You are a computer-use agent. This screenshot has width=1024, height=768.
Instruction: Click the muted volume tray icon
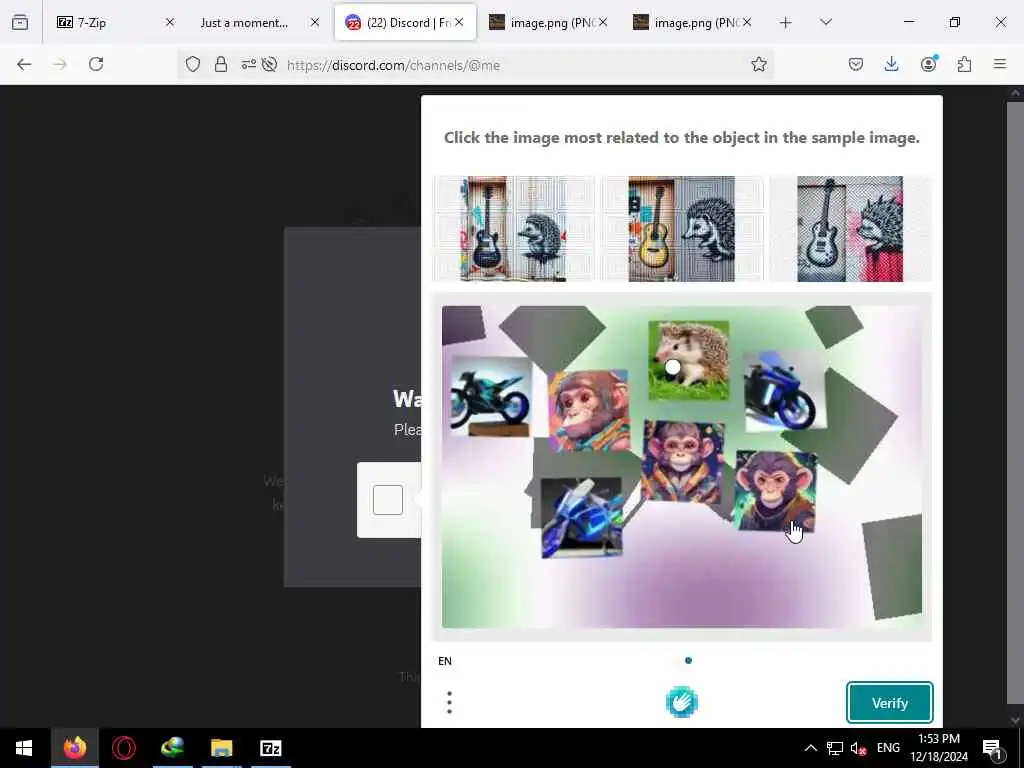click(858, 748)
